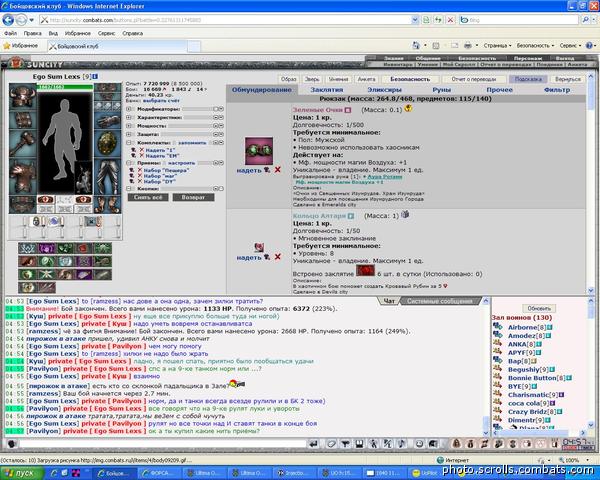Expand the Характеристики section
This screenshot has height=480, width=600.
tap(129, 118)
